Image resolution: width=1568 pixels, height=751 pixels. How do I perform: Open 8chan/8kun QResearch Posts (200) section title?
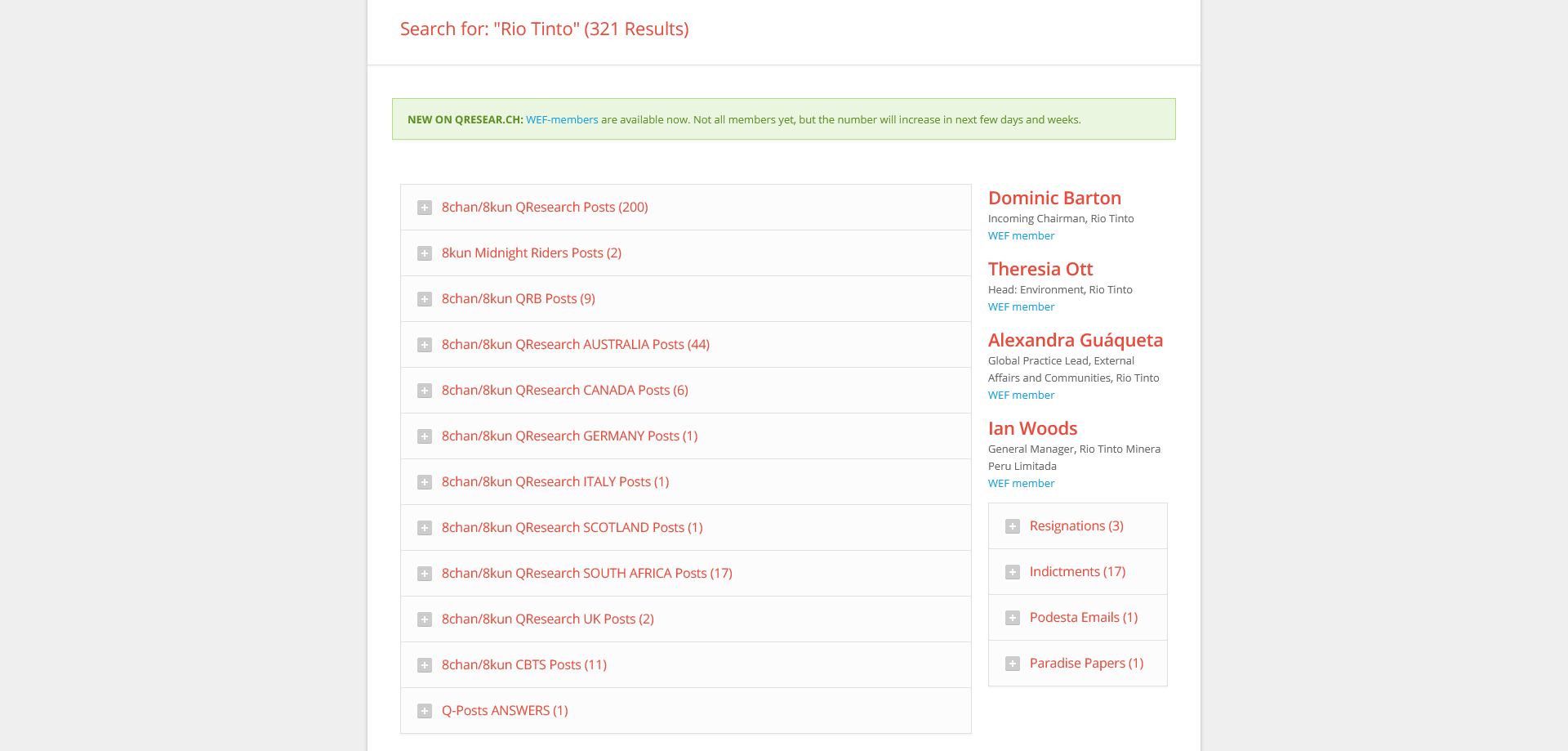pyautogui.click(x=545, y=208)
